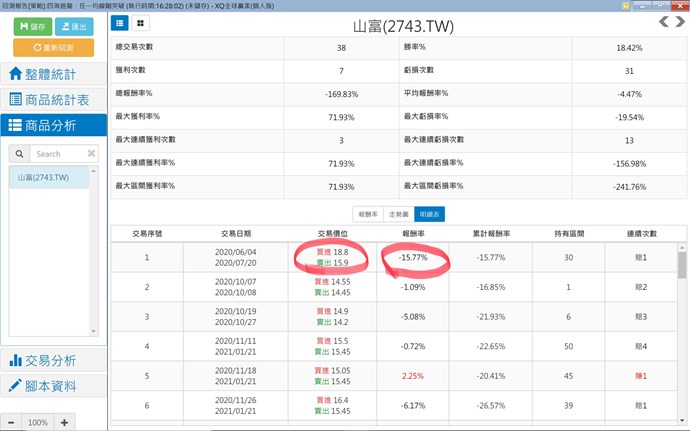
Task: Open 腳本資料 script data section
Action: click(53, 386)
